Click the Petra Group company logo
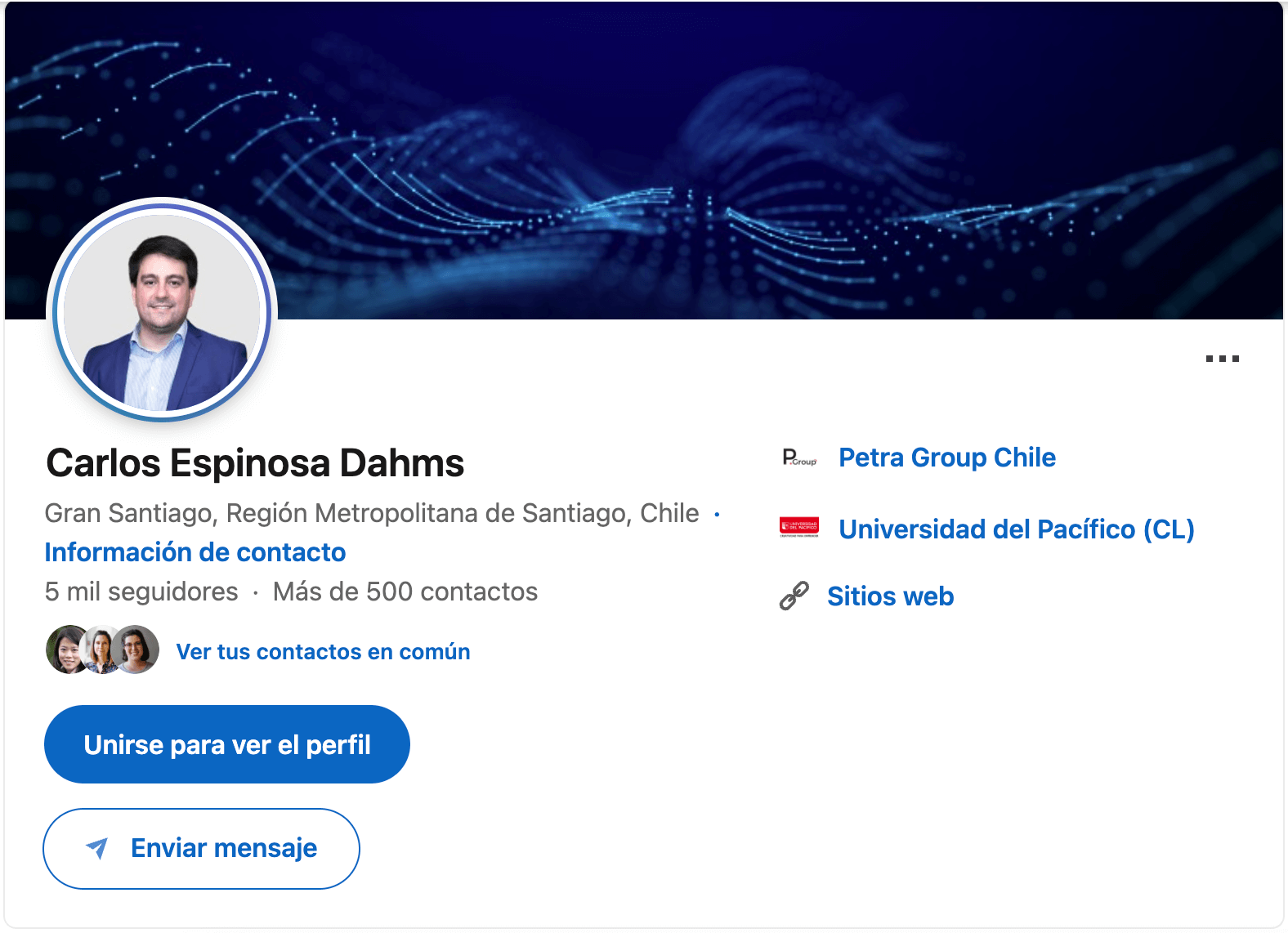The width and height of the screenshot is (1288, 933). click(x=799, y=458)
